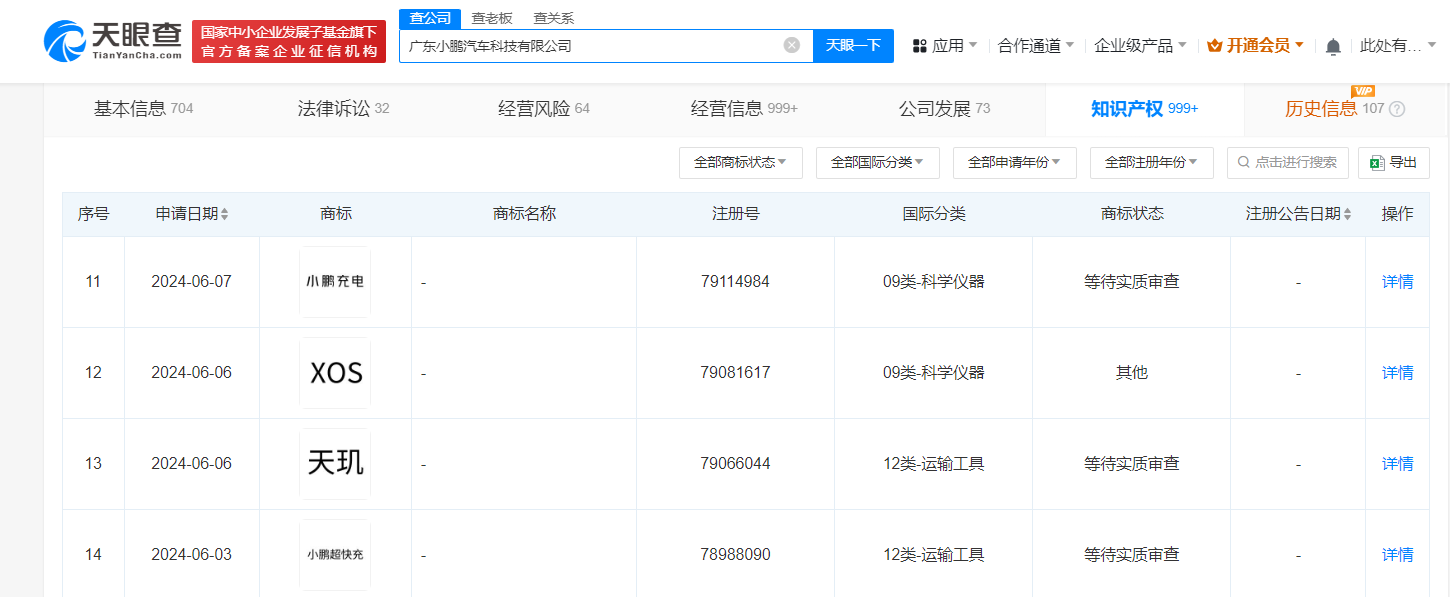This screenshot has width=1450, height=597.
Task: Open 详情 link for trademark XOS
Action: (x=1397, y=372)
